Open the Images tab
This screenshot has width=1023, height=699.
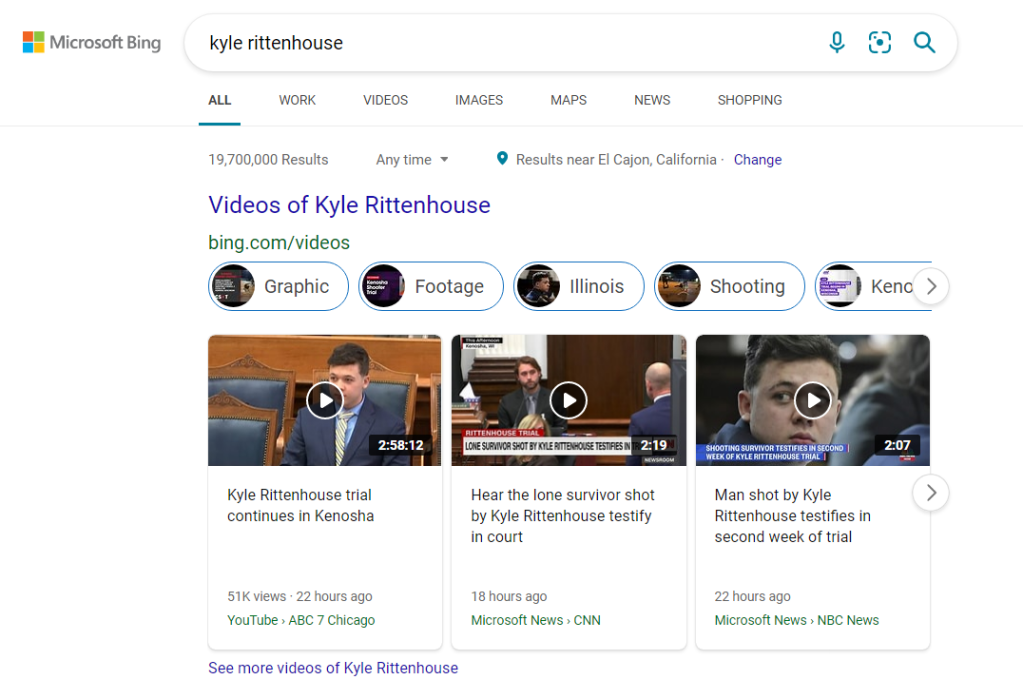479,100
